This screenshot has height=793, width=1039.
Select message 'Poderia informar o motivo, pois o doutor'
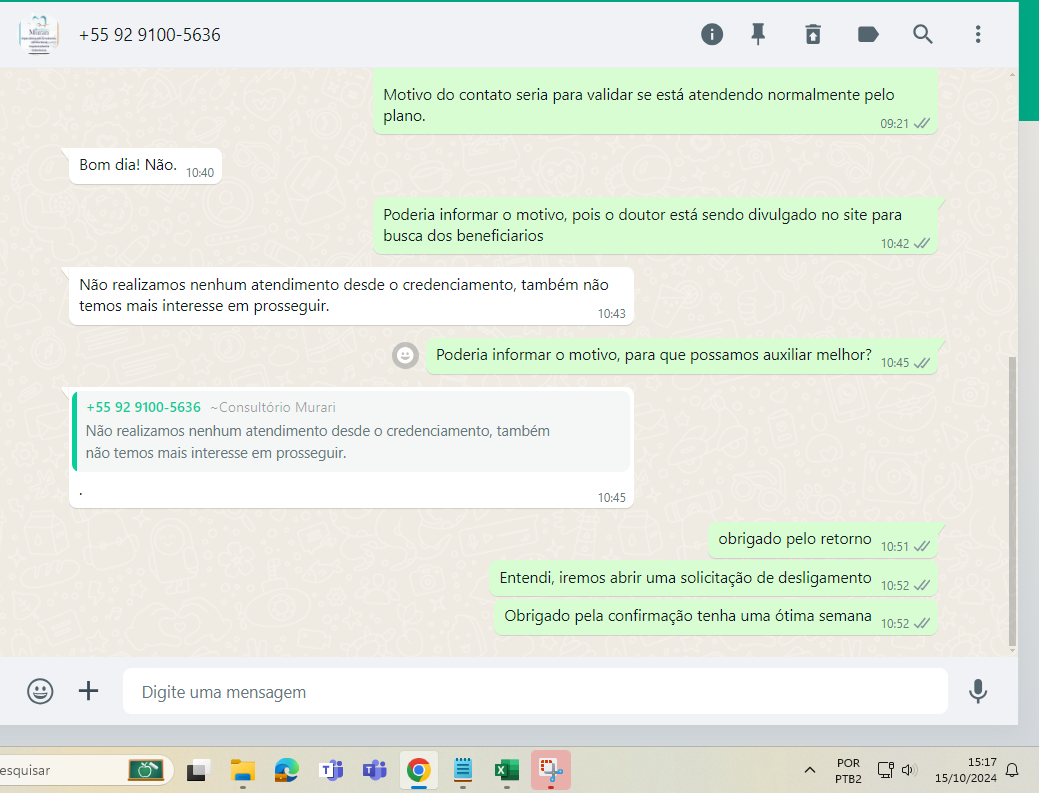[655, 226]
